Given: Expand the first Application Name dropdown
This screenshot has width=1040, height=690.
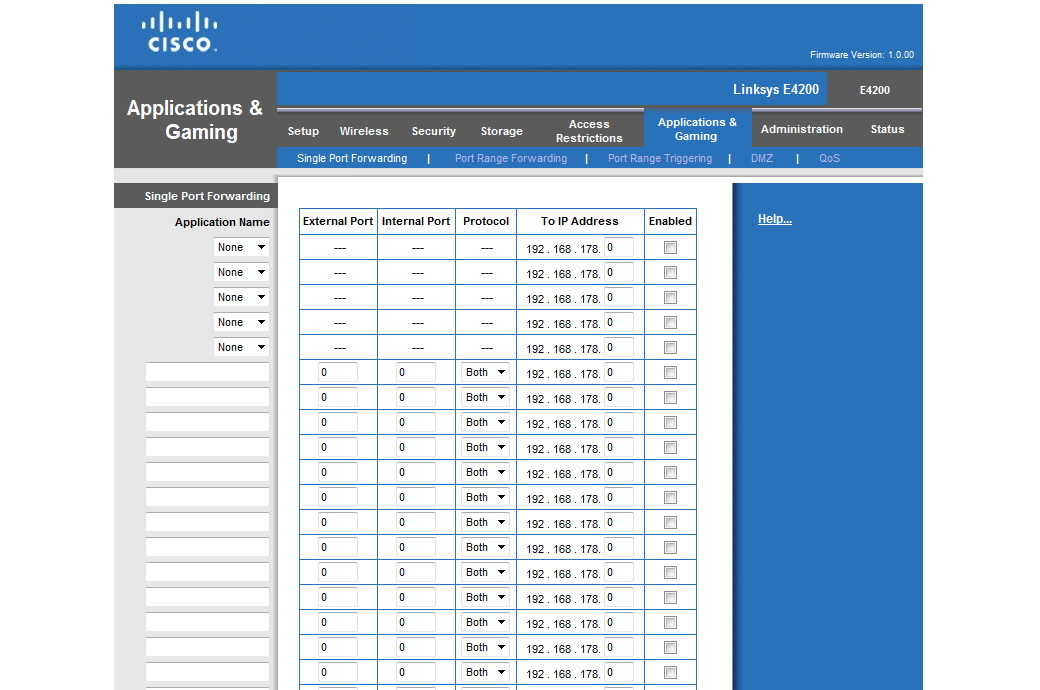Looking at the screenshot, I should pos(242,247).
